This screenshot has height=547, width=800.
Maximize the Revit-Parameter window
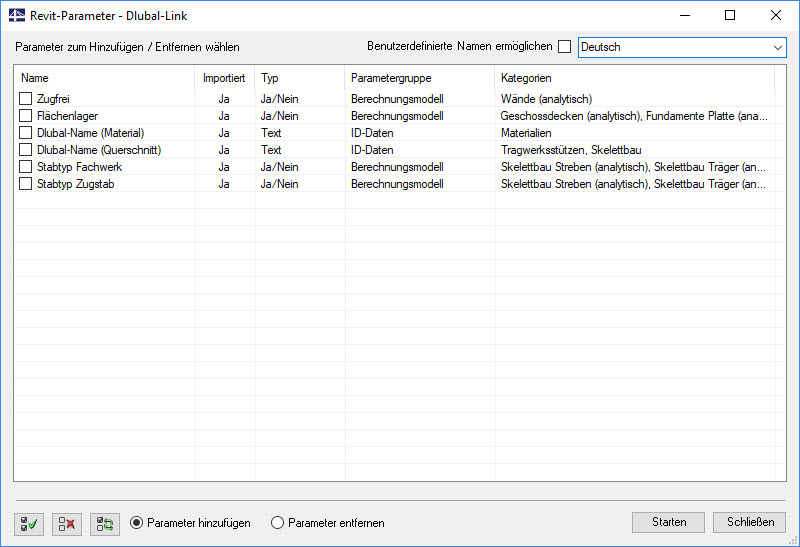point(730,15)
